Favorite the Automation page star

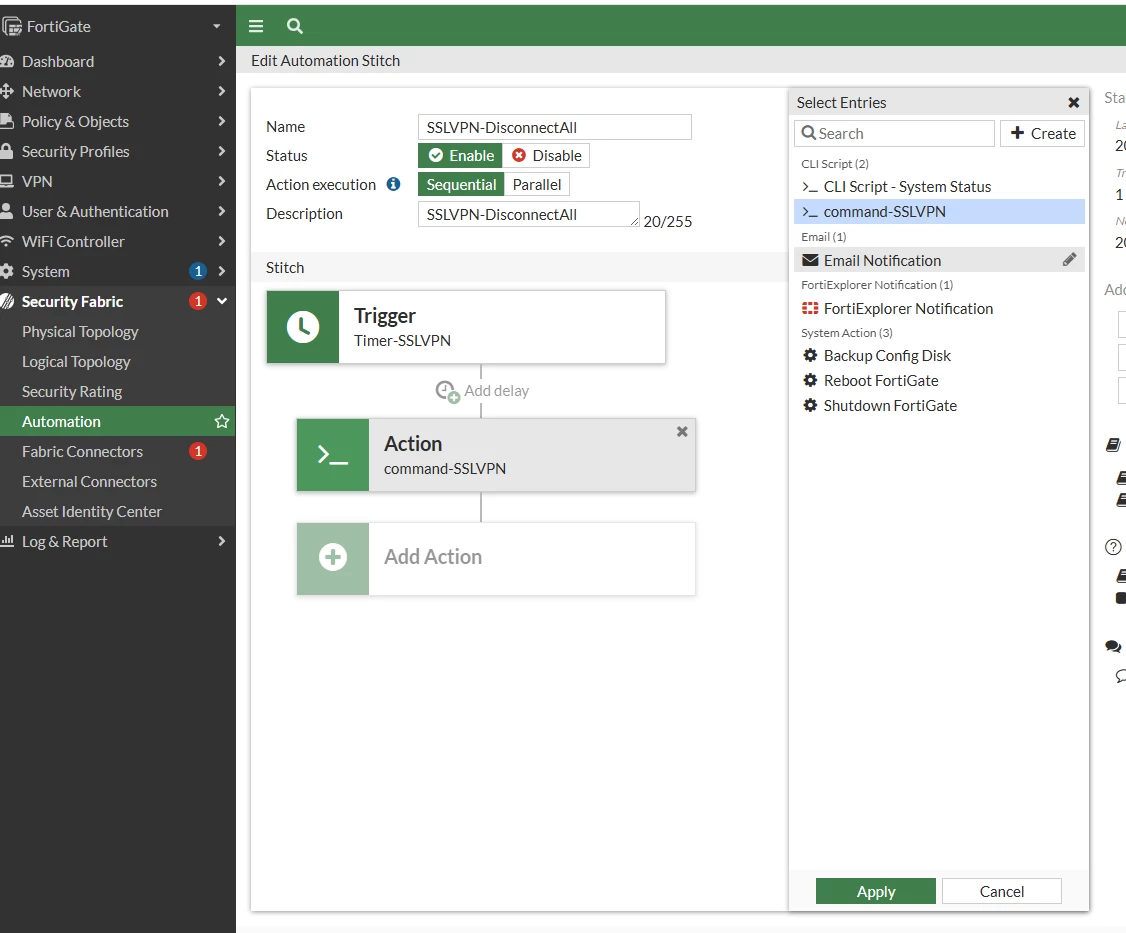click(x=222, y=422)
